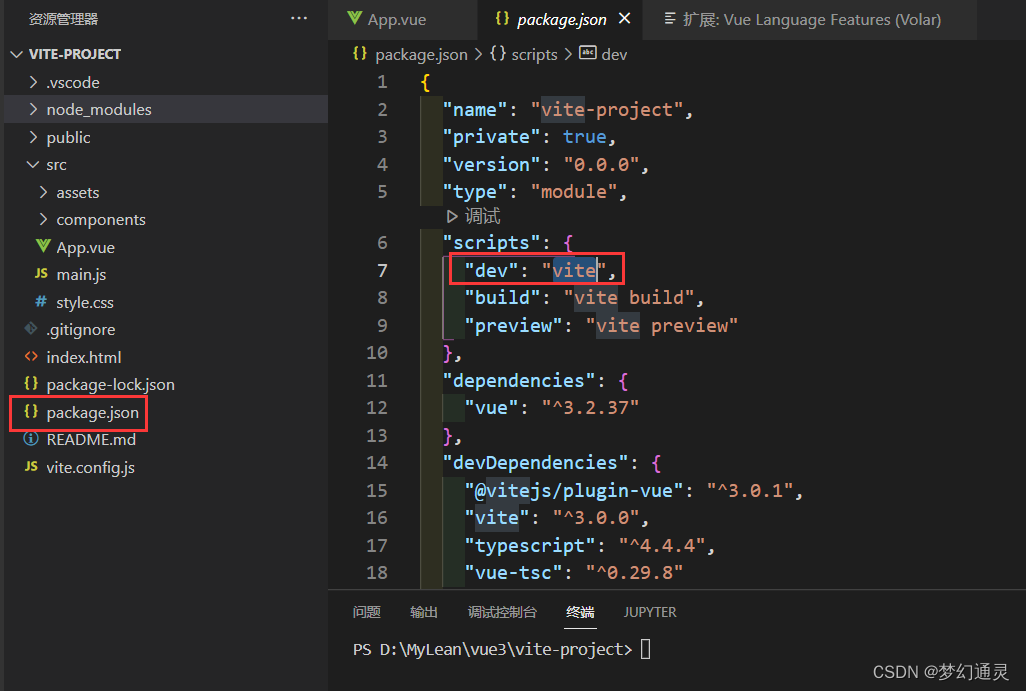Viewport: 1026px width, 691px height.
Task: Click the Vue icon beside App.vue file
Action: (43, 247)
